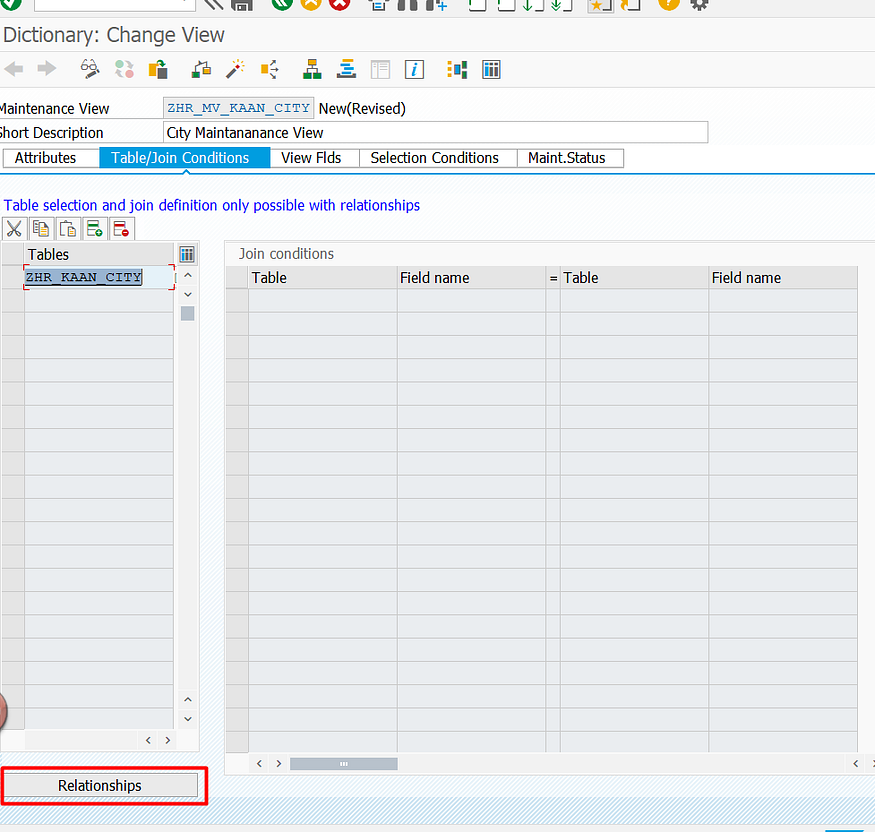The image size is (875, 832).
Task: Open Tables column configuration icon
Action: (x=187, y=254)
